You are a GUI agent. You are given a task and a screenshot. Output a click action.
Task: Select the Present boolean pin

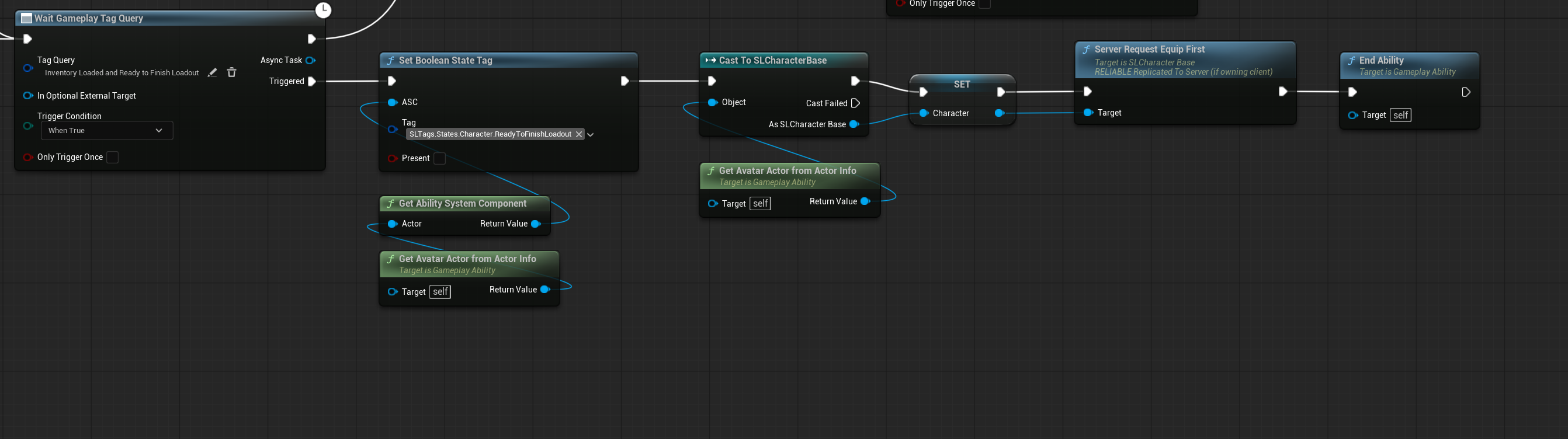point(393,158)
